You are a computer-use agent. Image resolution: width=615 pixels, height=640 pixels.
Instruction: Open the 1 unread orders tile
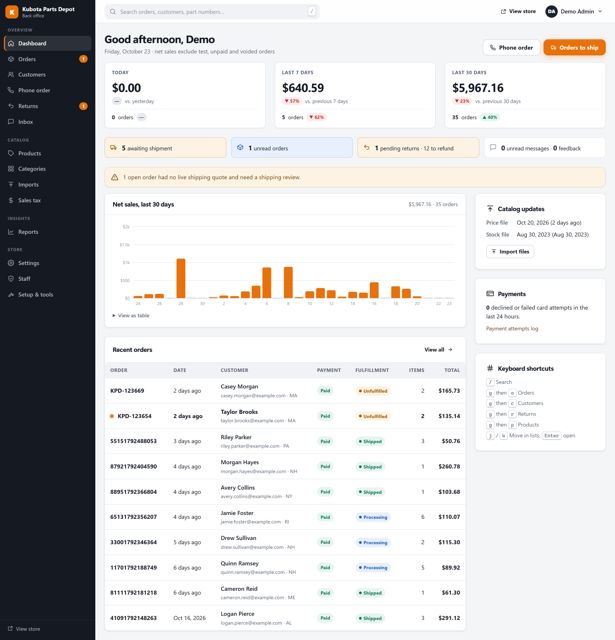click(292, 148)
